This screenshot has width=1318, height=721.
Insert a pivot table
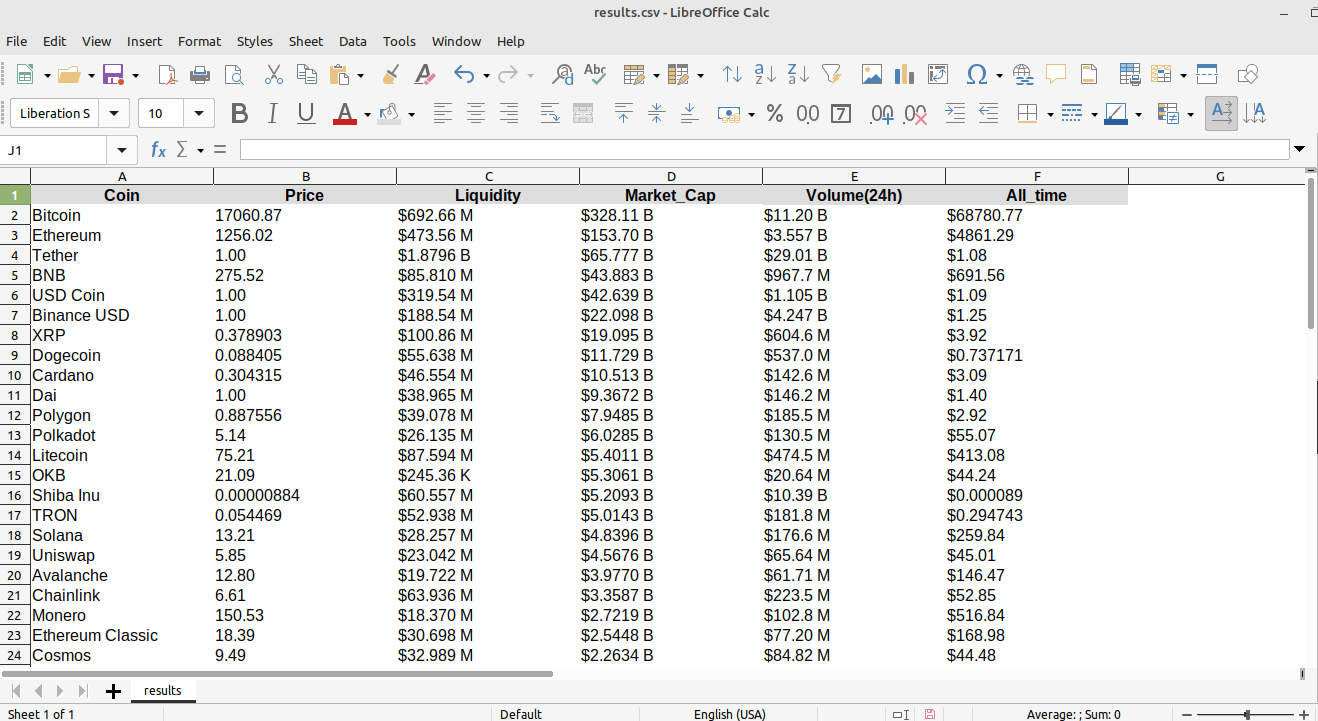coord(938,74)
